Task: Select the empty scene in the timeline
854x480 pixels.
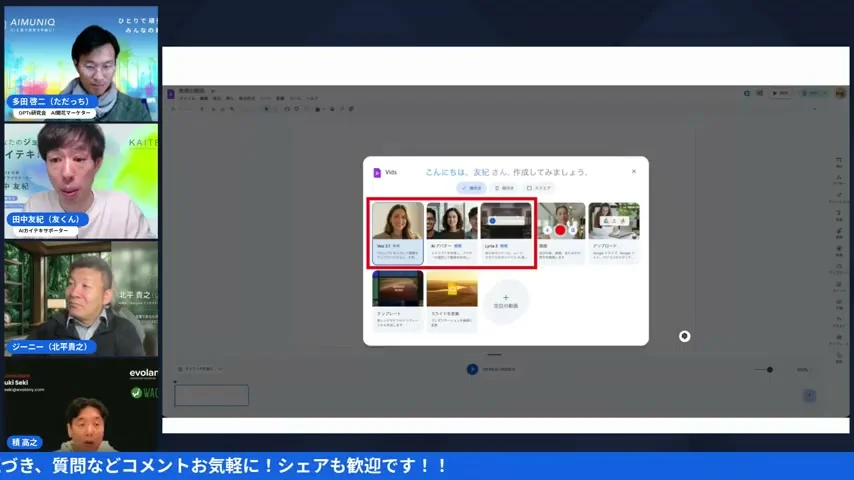Action: tap(211, 396)
